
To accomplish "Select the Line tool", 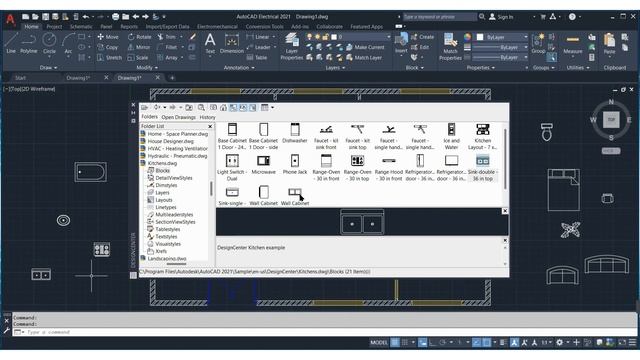I will pos(11,43).
